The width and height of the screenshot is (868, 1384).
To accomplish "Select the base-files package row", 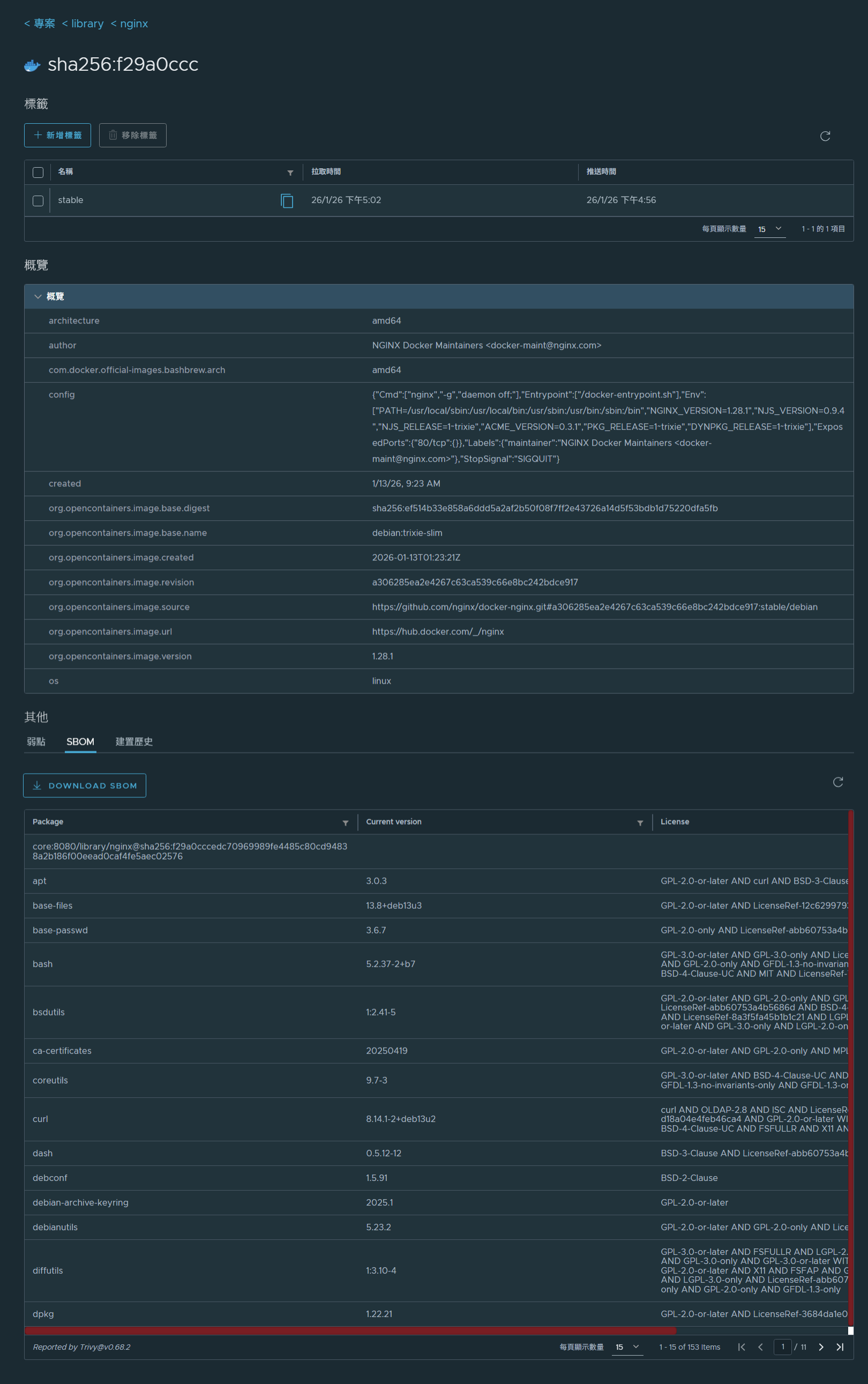I will (x=436, y=906).
